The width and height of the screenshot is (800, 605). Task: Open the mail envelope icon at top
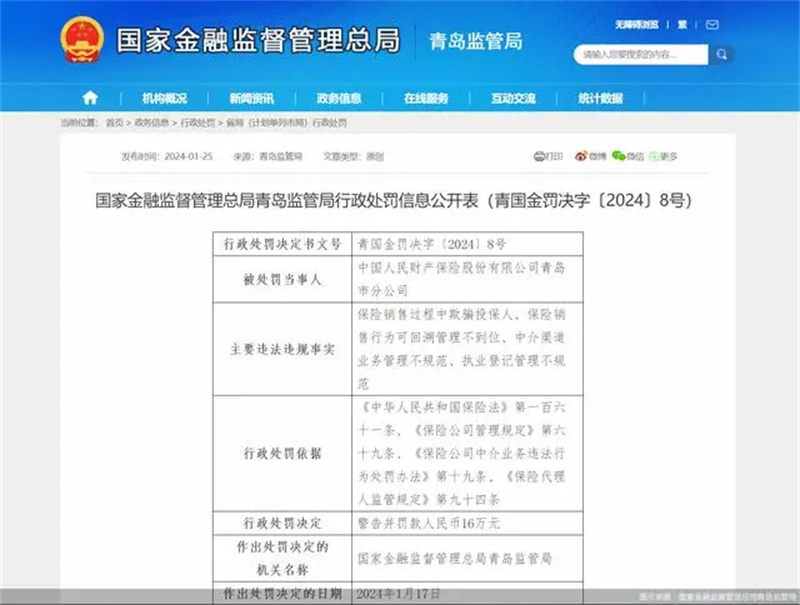(712, 24)
